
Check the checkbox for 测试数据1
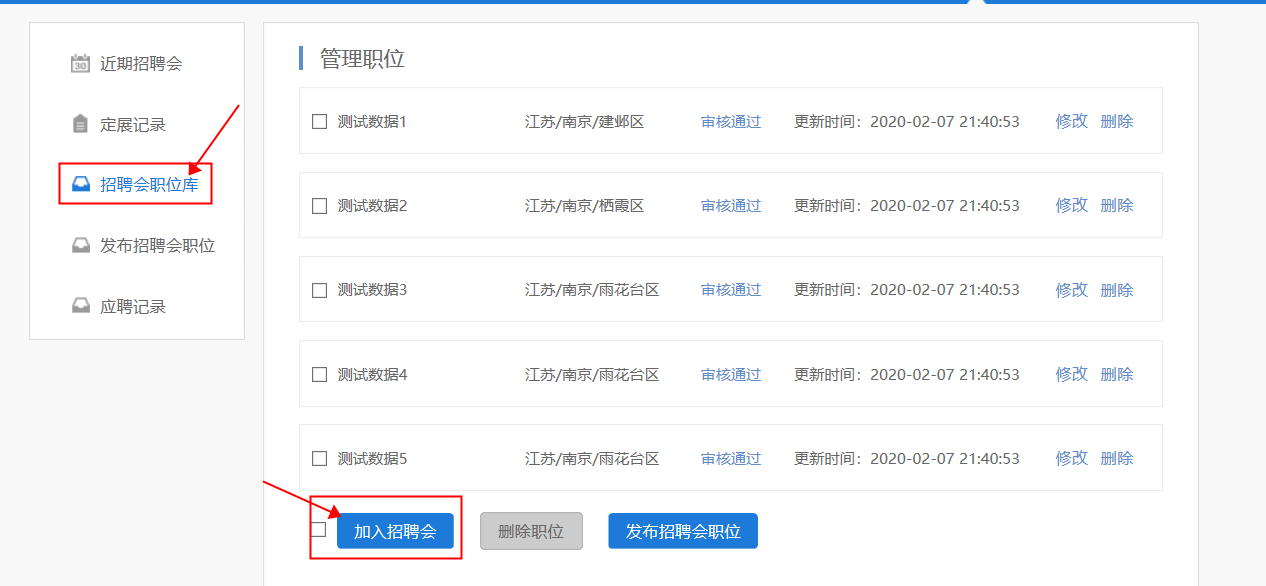pyautogui.click(x=319, y=121)
